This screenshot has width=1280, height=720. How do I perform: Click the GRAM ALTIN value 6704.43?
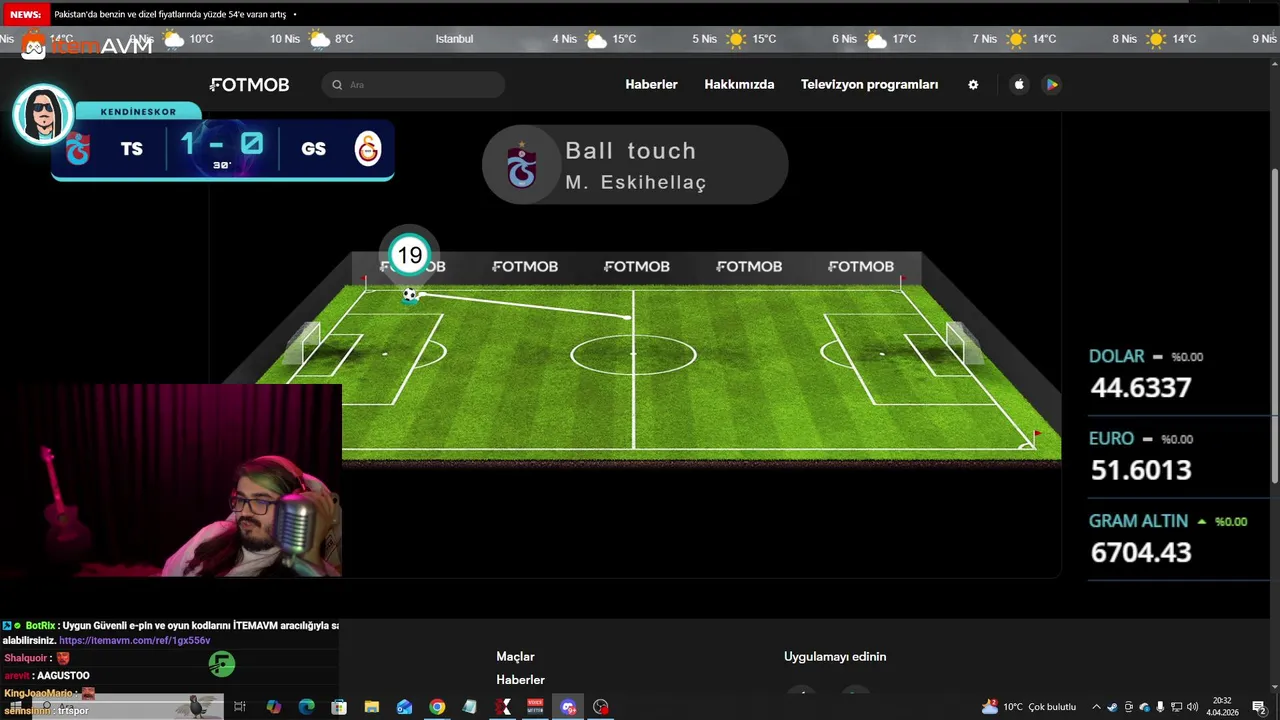coord(1141,552)
